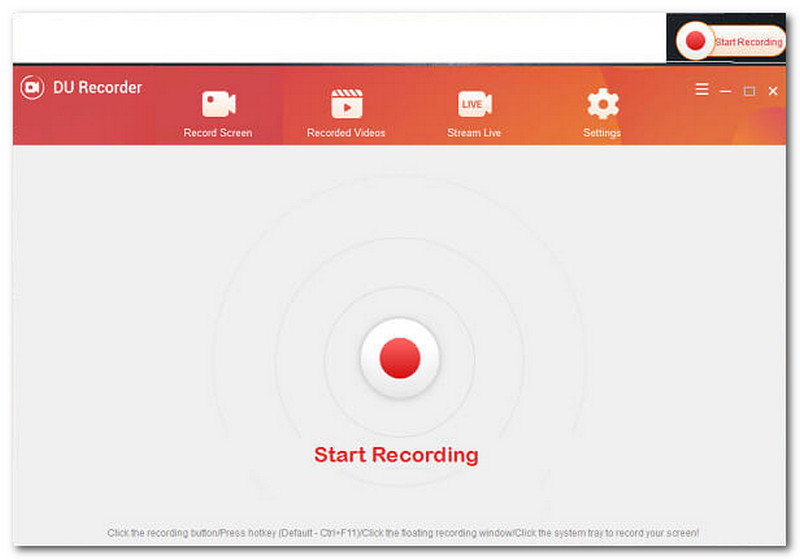The image size is (800, 560).
Task: Open the hamburger menu icon
Action: tap(702, 90)
